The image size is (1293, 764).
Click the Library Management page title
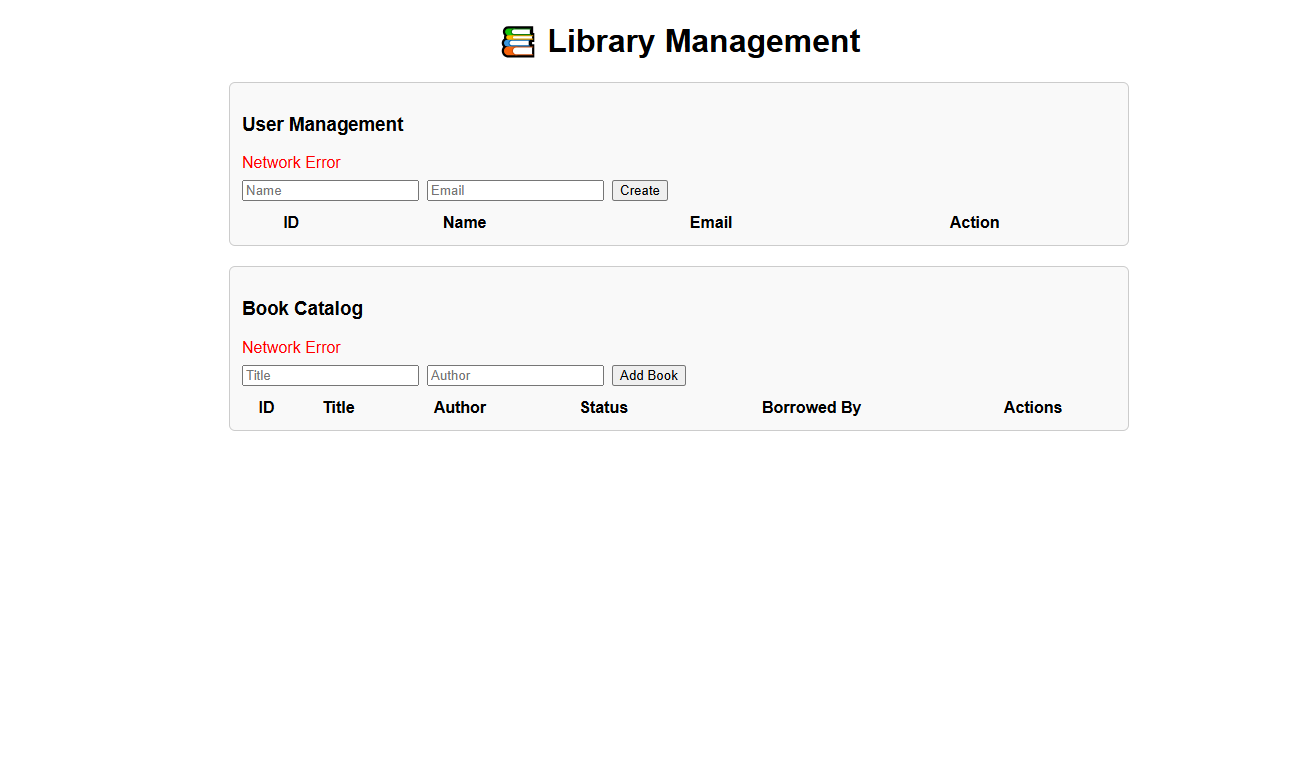[x=703, y=42]
